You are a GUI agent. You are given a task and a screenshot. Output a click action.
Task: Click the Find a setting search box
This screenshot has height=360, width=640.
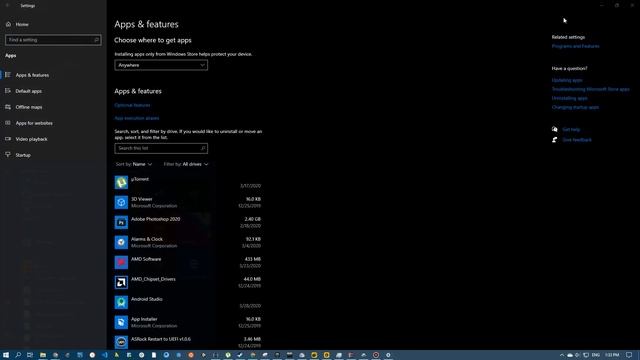click(53, 40)
